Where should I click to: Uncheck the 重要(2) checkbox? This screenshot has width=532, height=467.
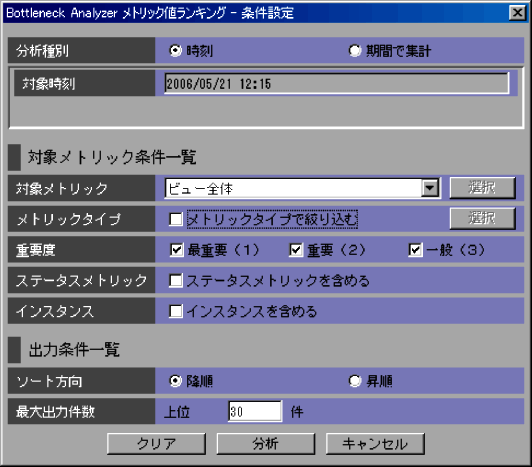pos(296,250)
